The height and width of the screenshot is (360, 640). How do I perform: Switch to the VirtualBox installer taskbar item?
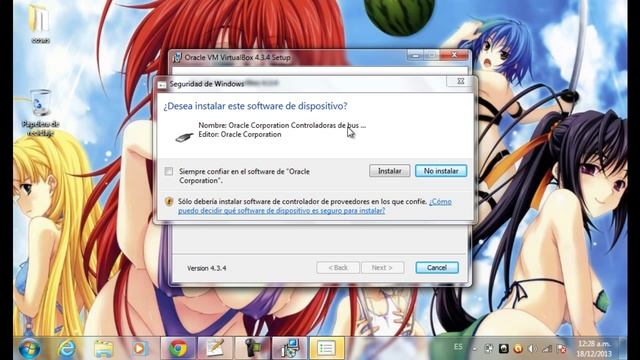pos(289,349)
